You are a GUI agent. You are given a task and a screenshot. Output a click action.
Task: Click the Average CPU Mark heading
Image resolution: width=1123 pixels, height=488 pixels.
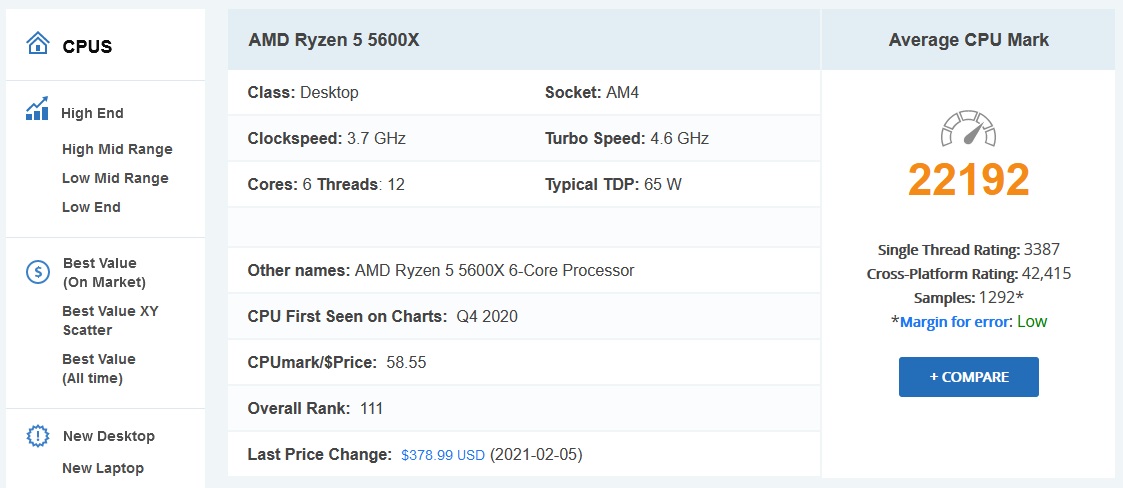point(968,40)
